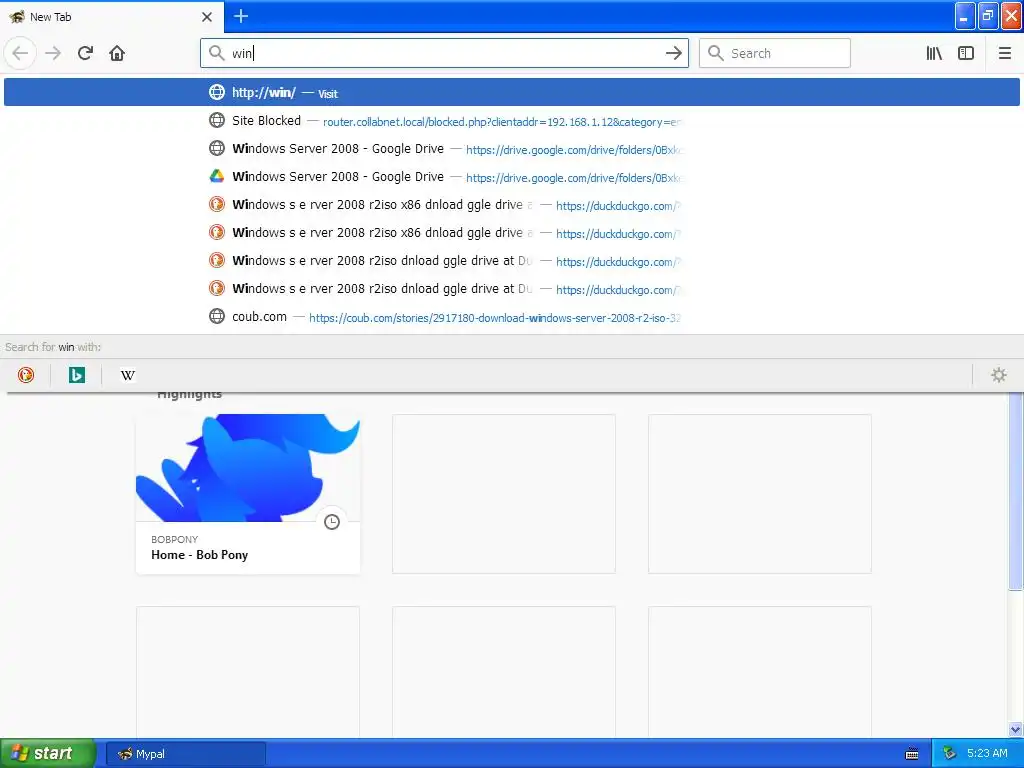Minimize the browser window

tap(965, 16)
